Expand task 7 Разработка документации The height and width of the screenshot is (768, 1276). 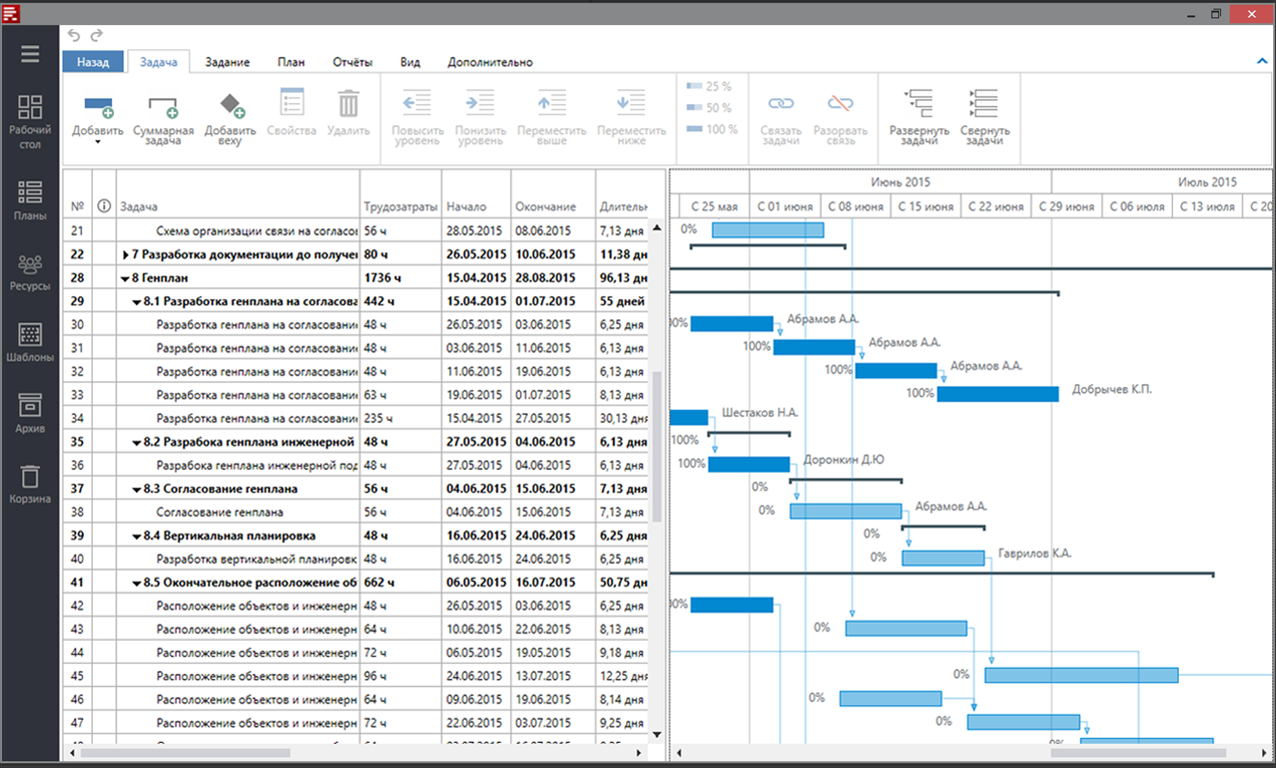pos(125,254)
